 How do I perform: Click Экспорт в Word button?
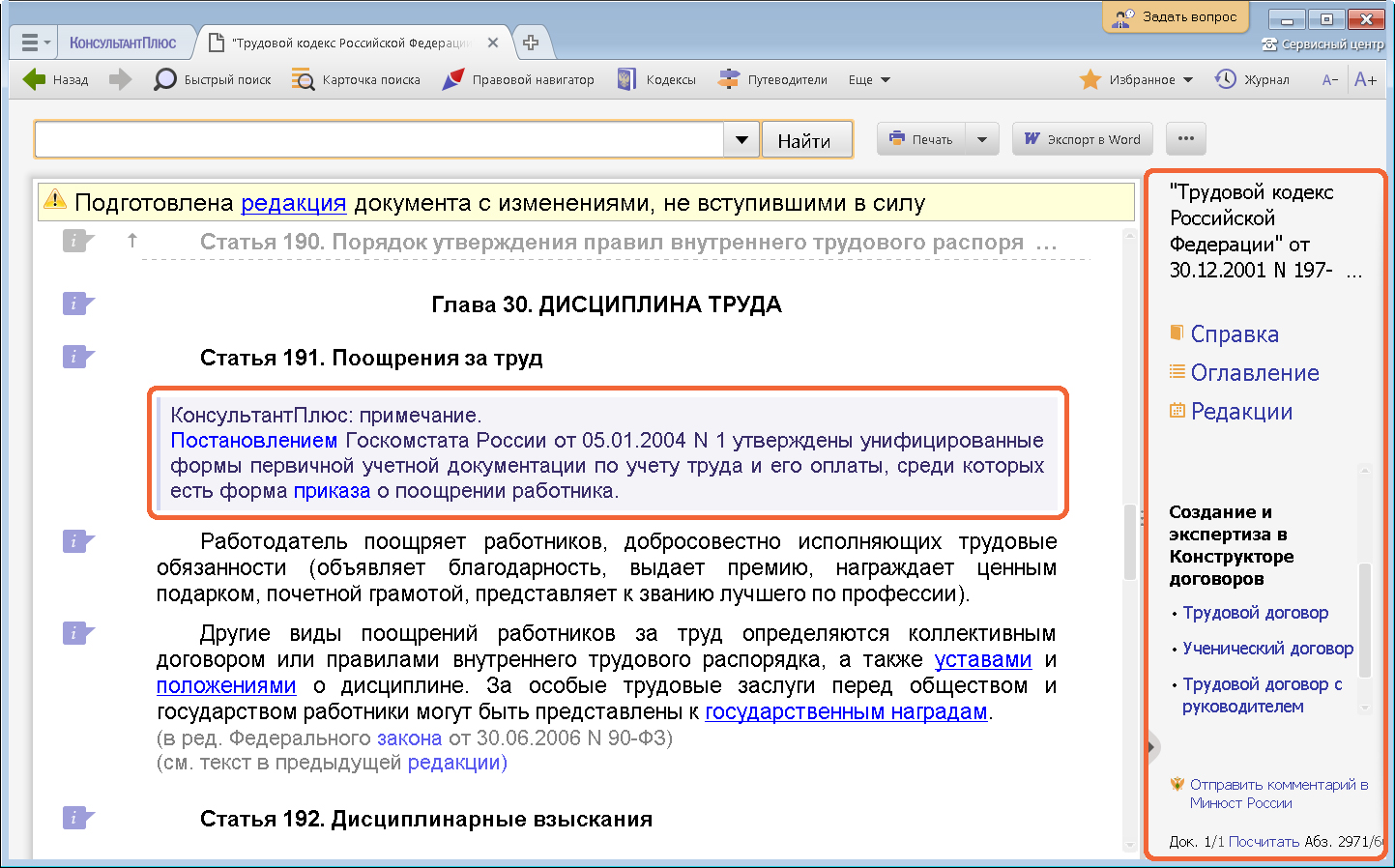[1083, 139]
